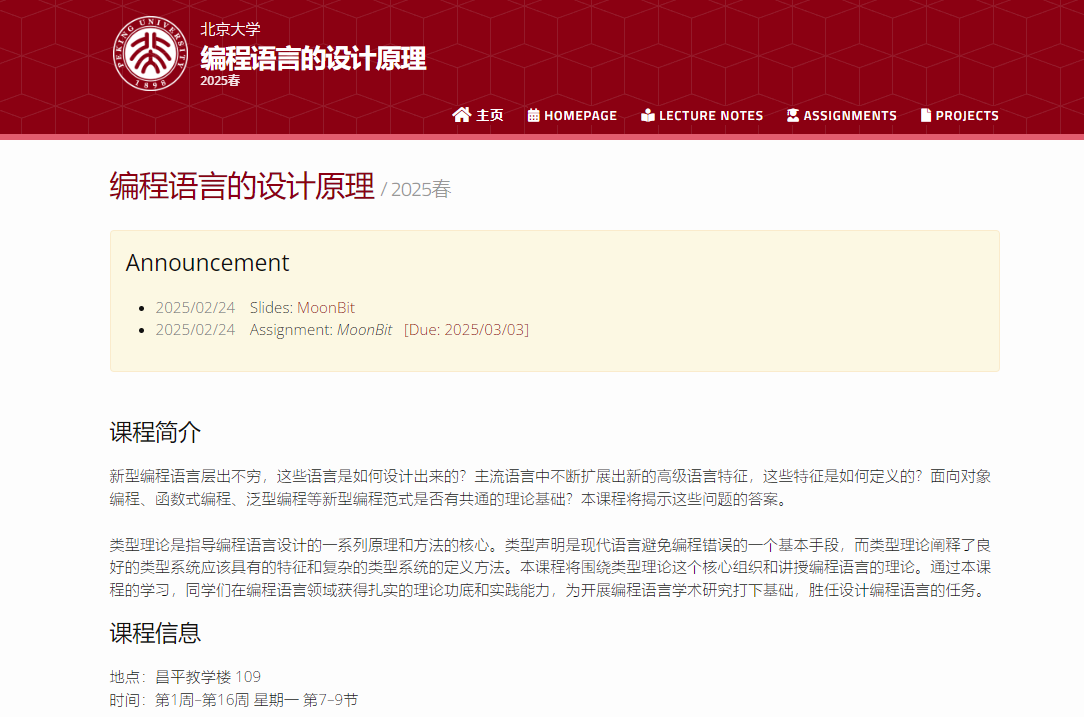Image resolution: width=1084 pixels, height=717 pixels.
Task: Click the 课程信息 section heading
Action: pyautogui.click(x=155, y=632)
